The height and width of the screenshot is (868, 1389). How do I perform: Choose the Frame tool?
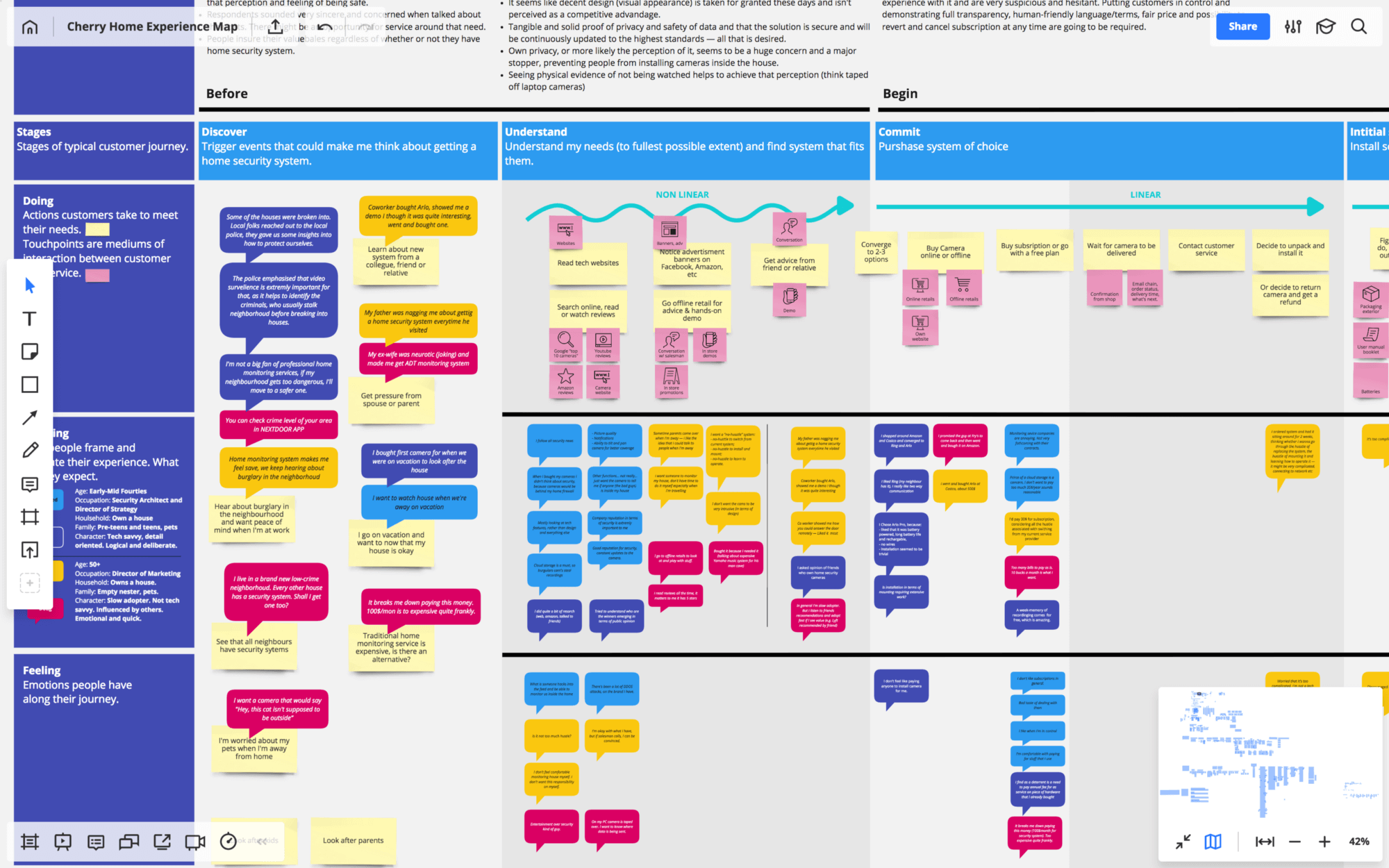tap(30, 517)
